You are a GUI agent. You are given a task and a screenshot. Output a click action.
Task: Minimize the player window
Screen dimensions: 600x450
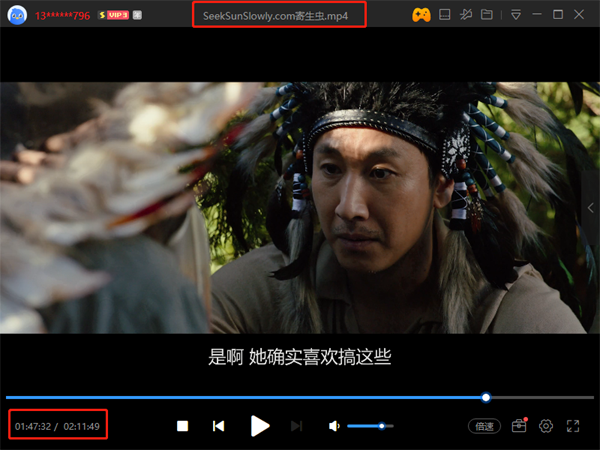537,15
